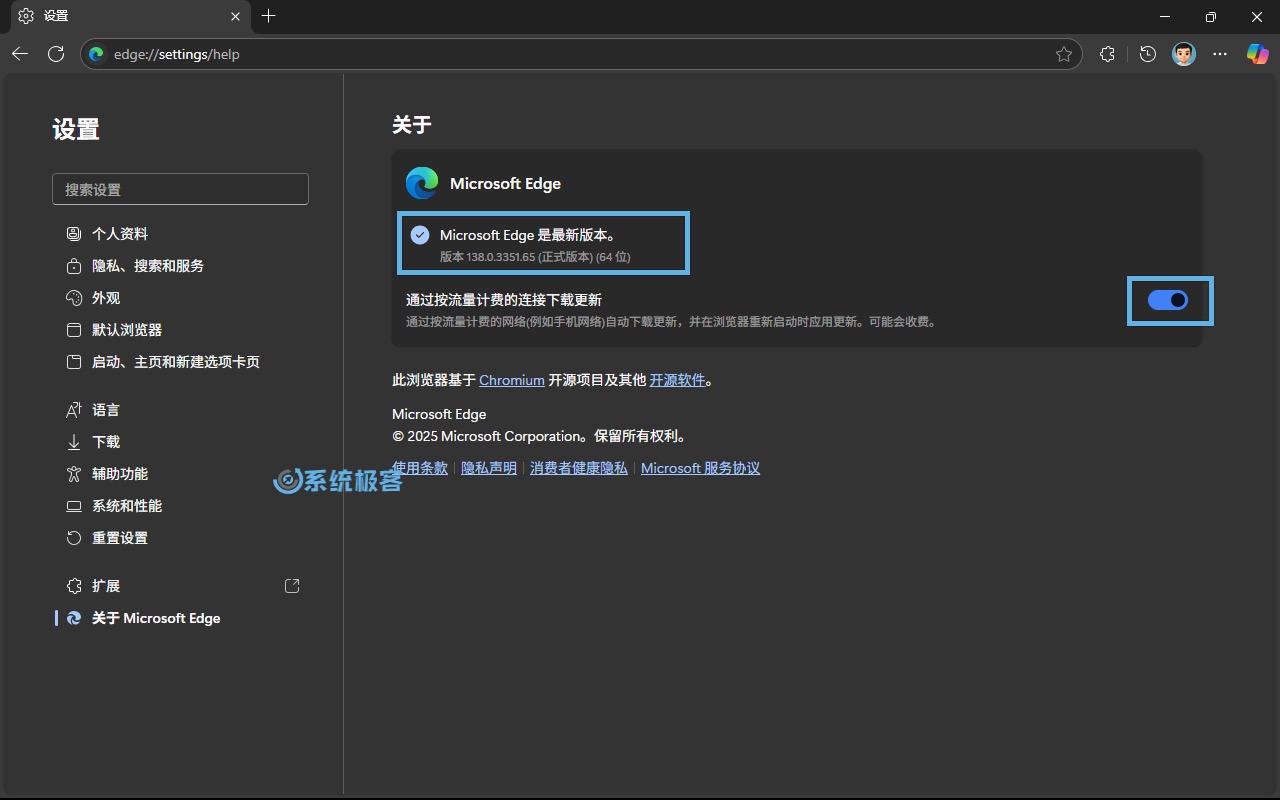Open 扩展 in sidebar

[180, 586]
